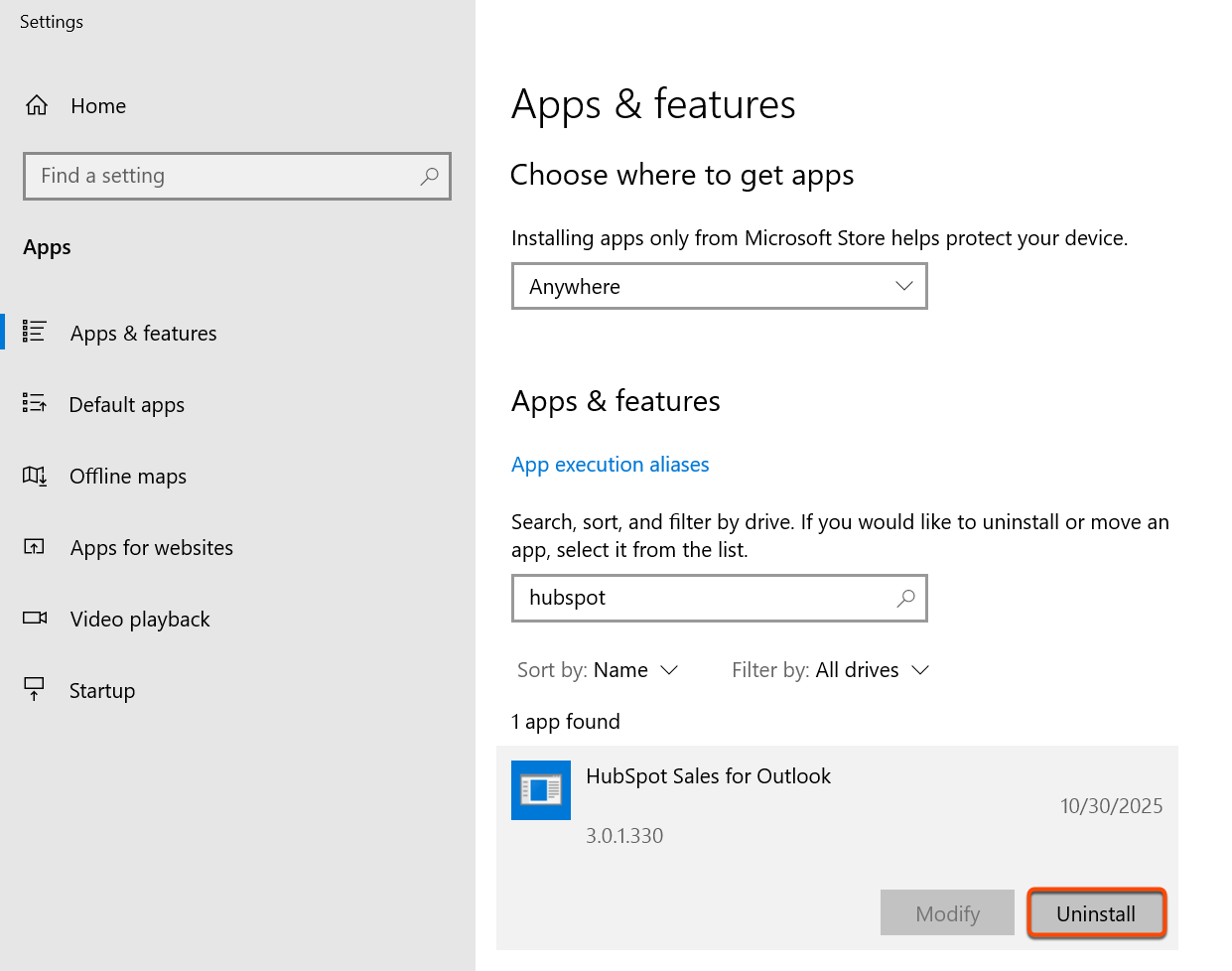Click the Uninstall button
1232x971 pixels.
(x=1096, y=912)
